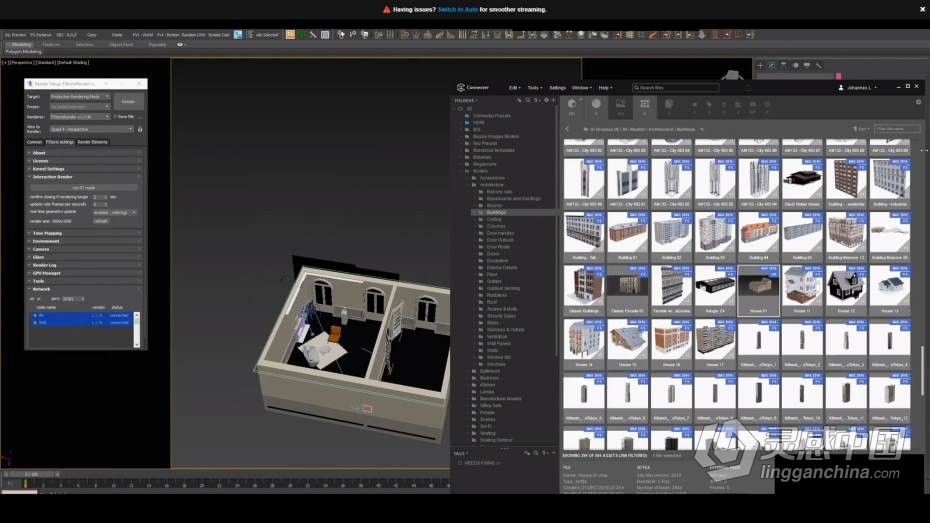Image resolution: width=930 pixels, height=523 pixels.
Task: Open the Renderer dropdown in Render Setup
Action: [80, 117]
